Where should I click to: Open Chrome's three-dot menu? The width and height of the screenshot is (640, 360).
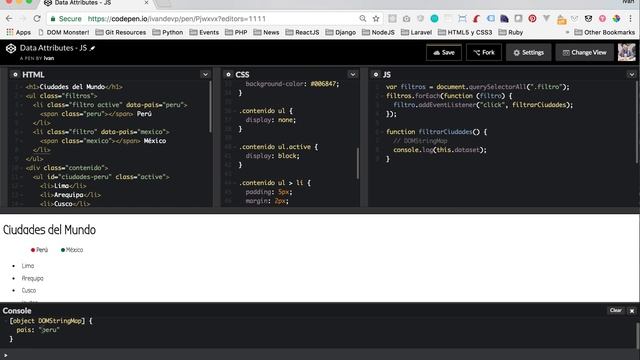click(x=631, y=19)
